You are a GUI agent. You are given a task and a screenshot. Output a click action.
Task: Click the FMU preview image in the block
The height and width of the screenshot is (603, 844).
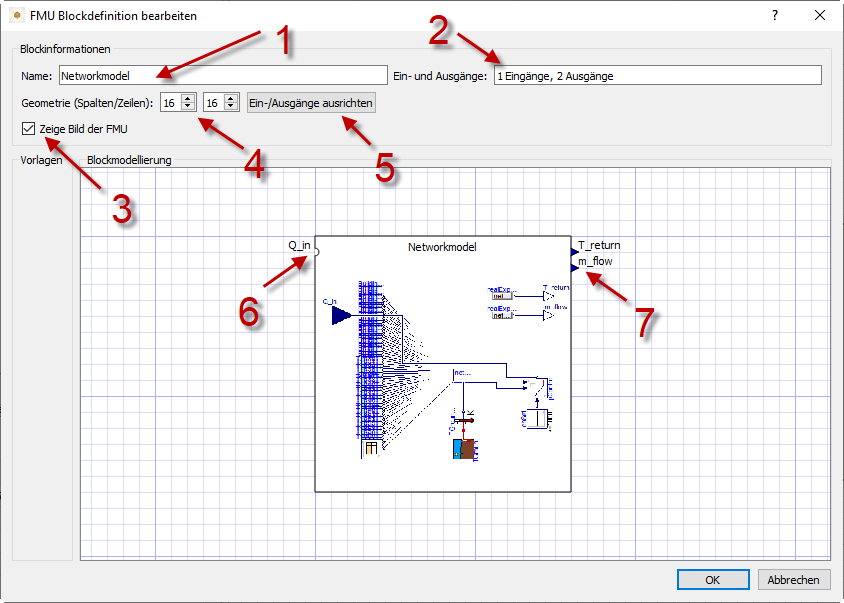446,369
